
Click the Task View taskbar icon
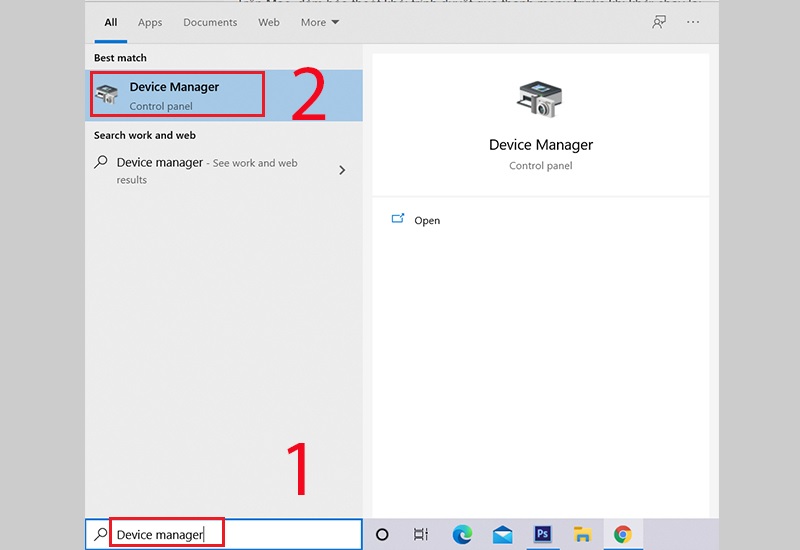tap(421, 535)
